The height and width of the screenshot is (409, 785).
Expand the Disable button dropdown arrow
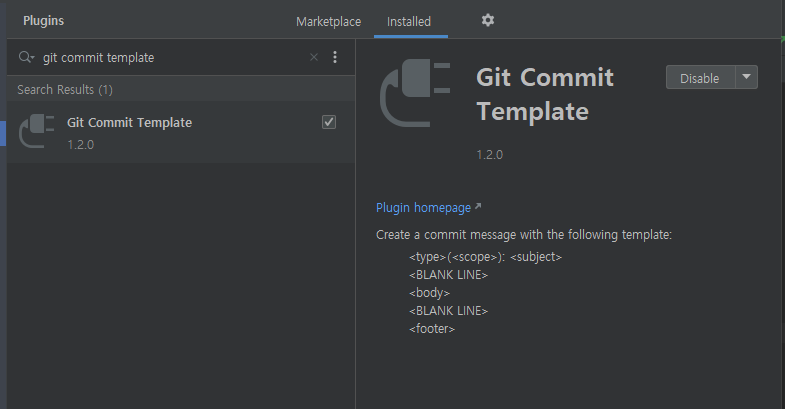[746, 77]
